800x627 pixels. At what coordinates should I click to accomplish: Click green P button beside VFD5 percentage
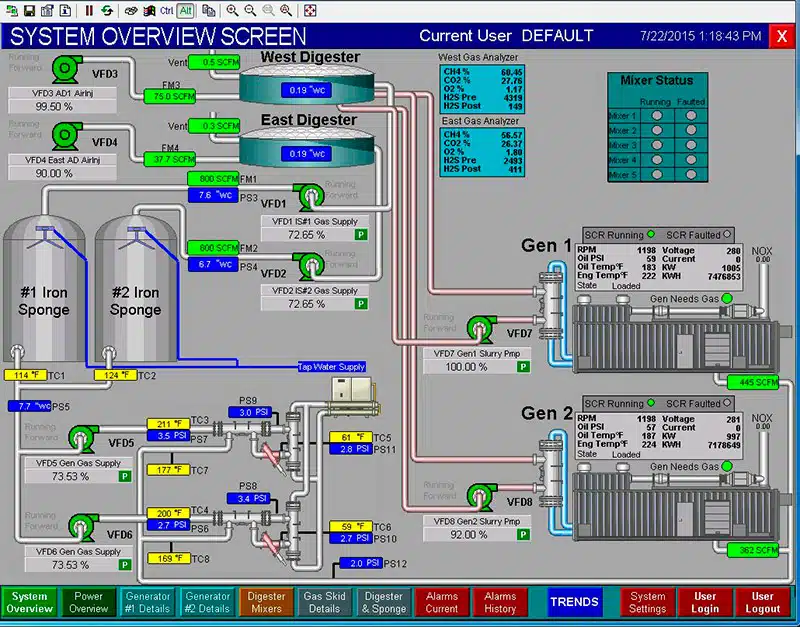[125, 477]
